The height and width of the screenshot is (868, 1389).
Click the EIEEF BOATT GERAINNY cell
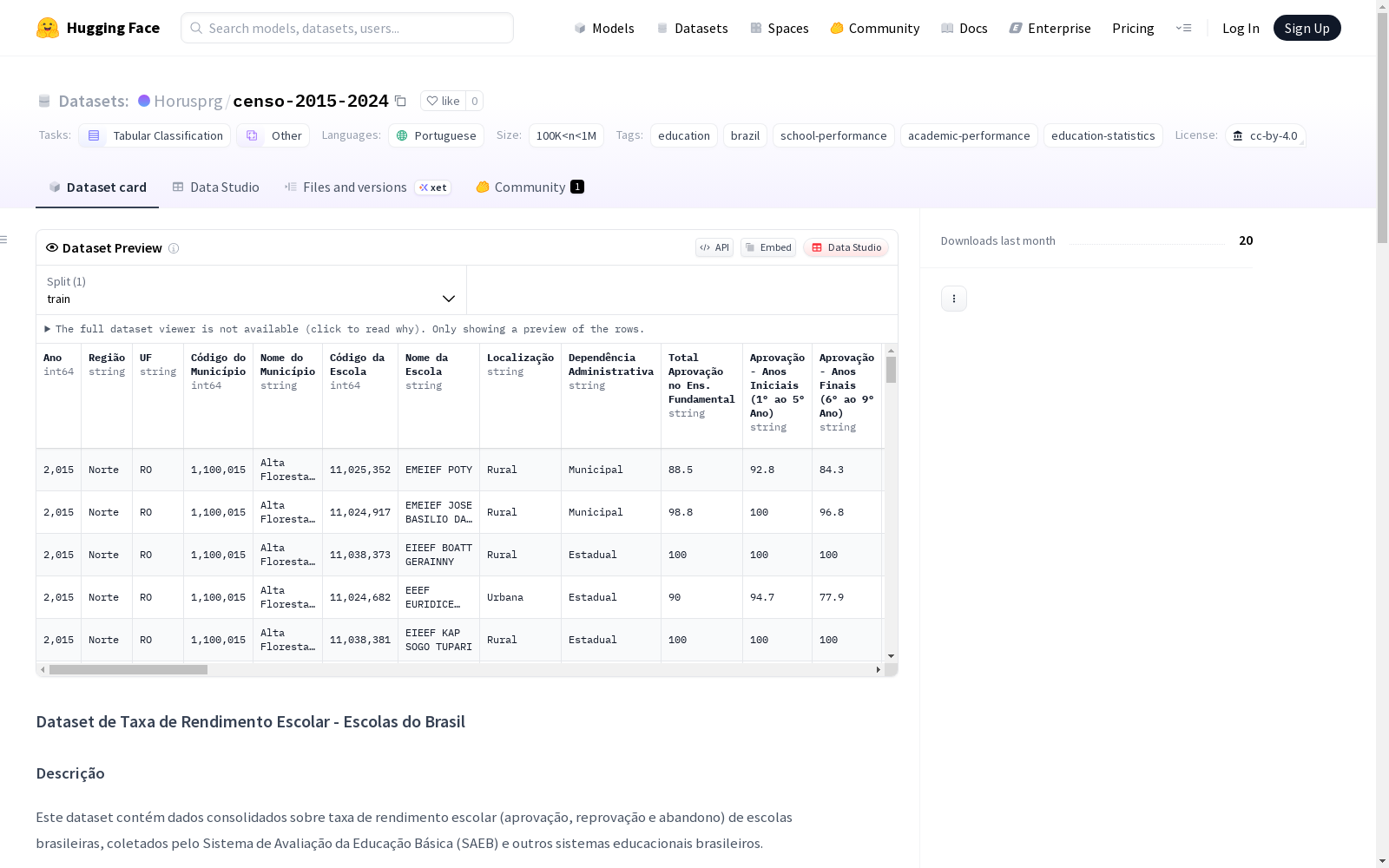(438, 555)
